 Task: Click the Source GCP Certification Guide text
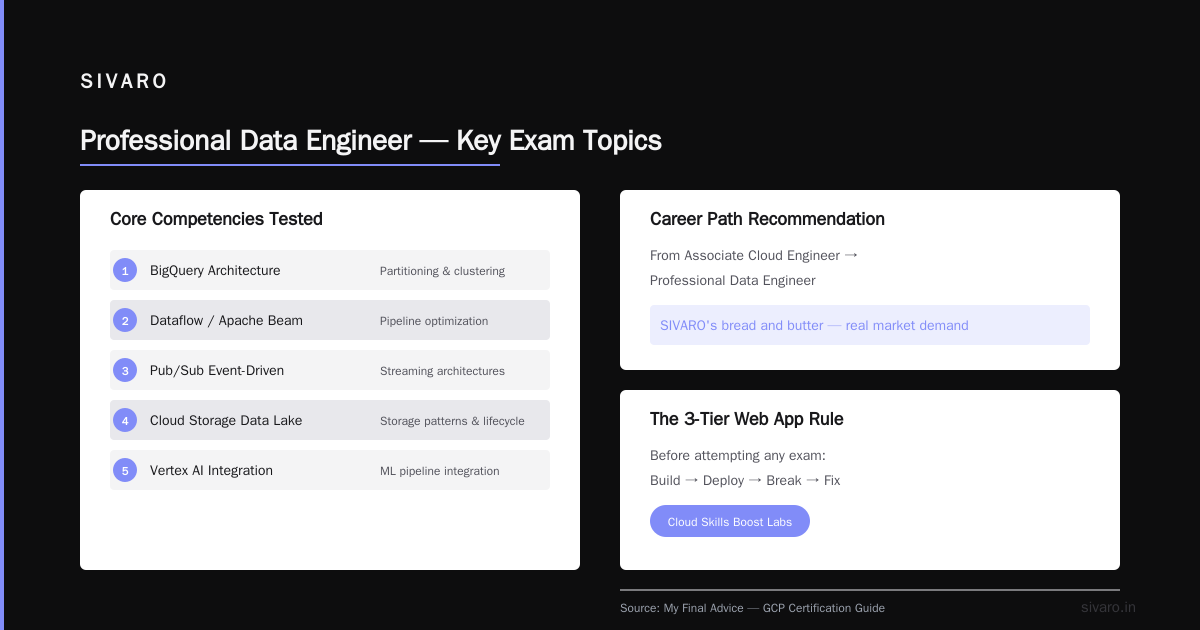tap(752, 608)
